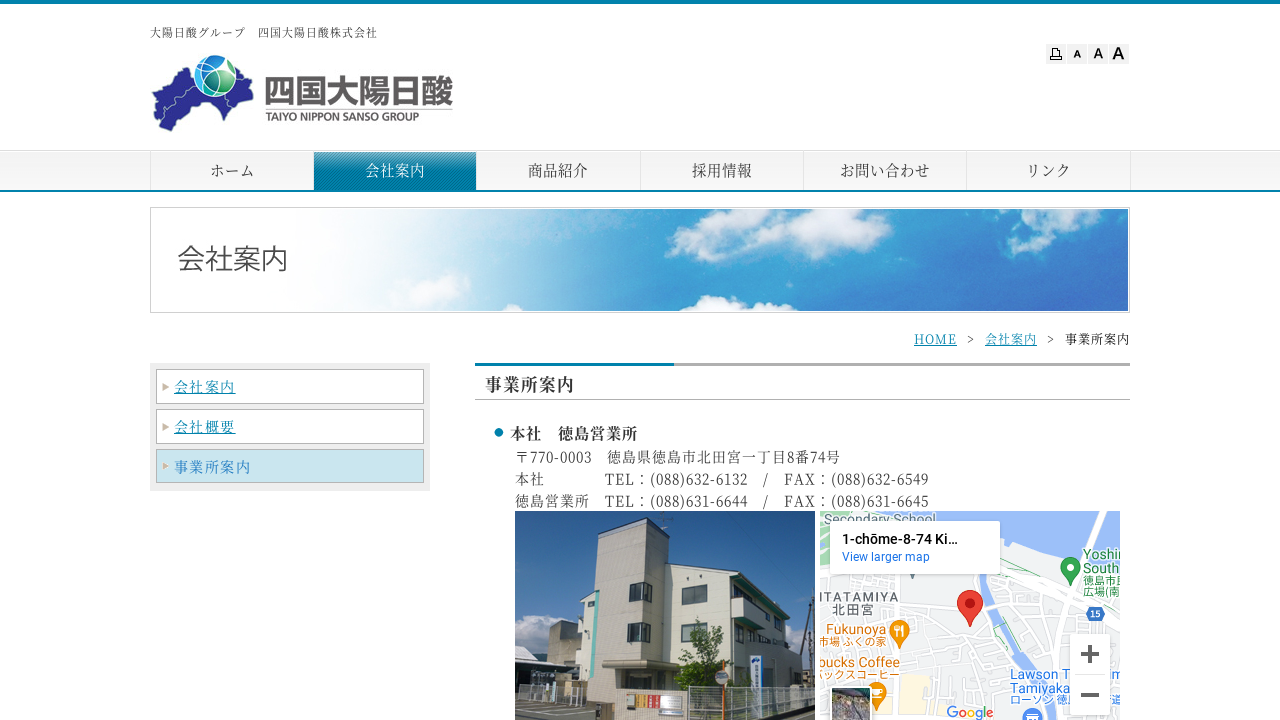1280x720 pixels.
Task: Click the 会社案内 breadcrumb link
Action: click(x=1010, y=339)
